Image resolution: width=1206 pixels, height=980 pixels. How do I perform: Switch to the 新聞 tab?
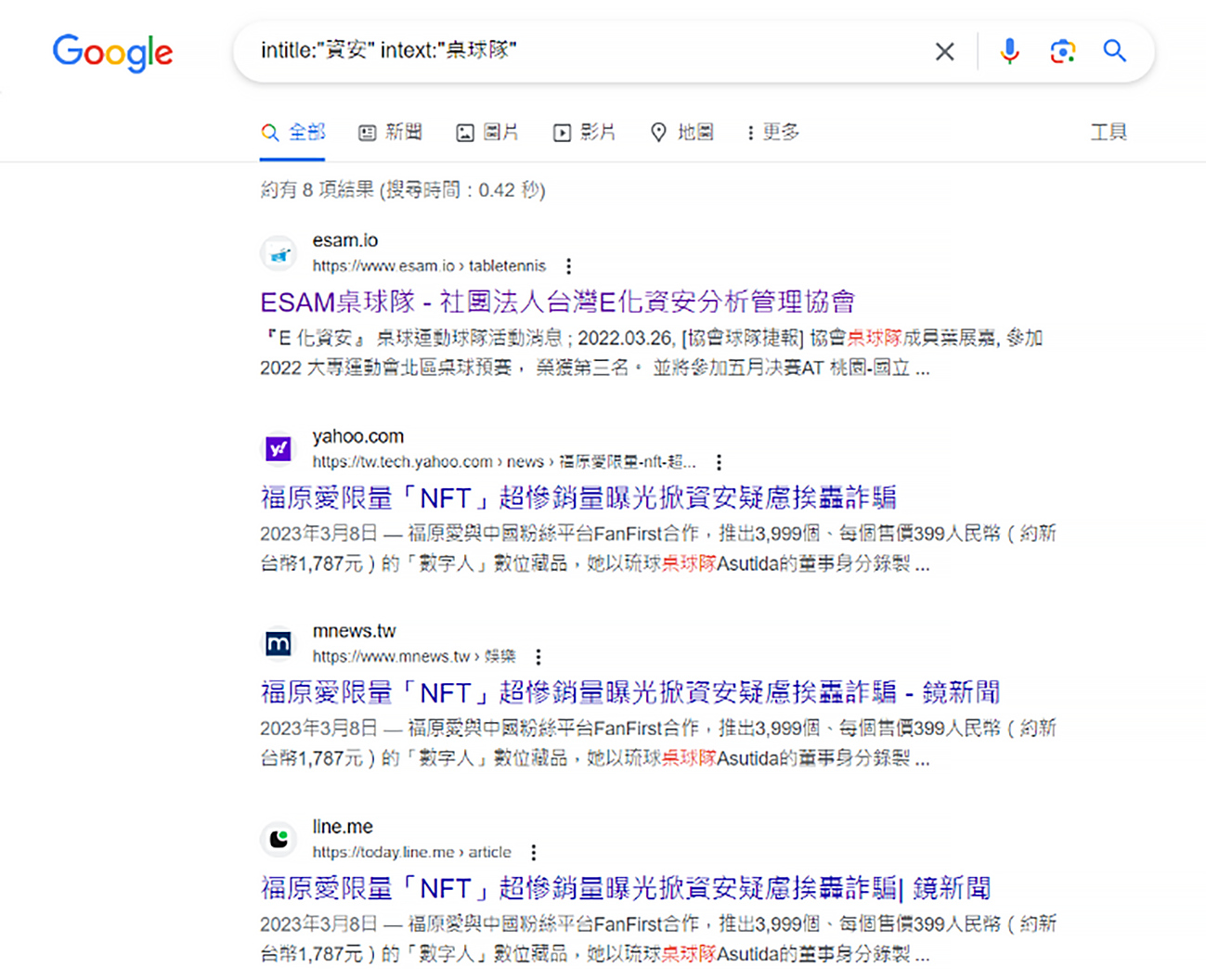click(x=391, y=133)
